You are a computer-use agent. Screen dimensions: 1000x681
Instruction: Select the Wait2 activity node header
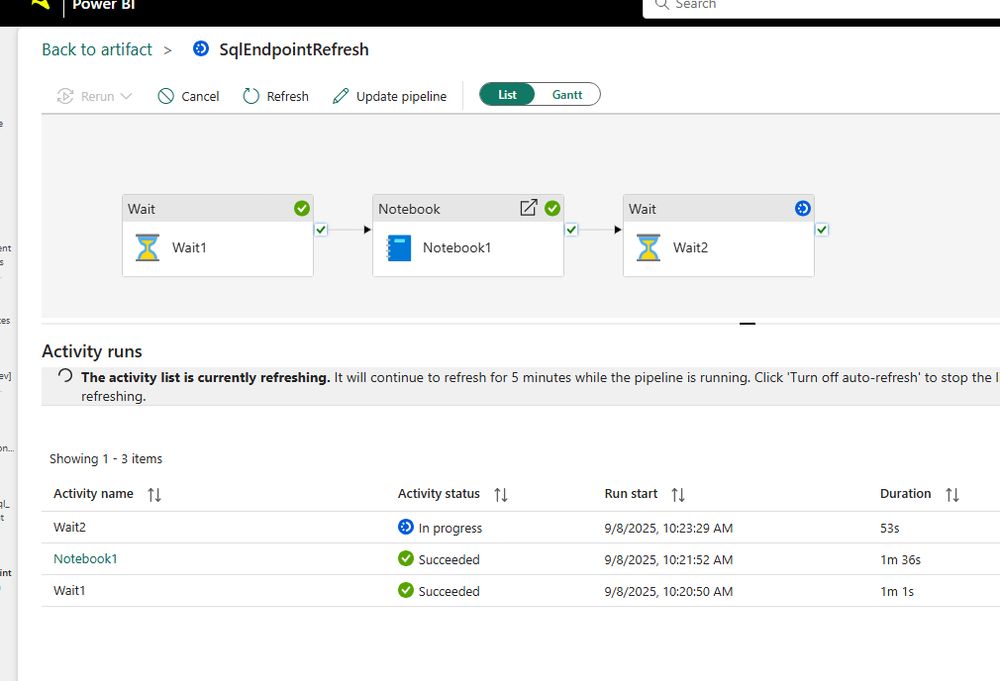(719, 209)
